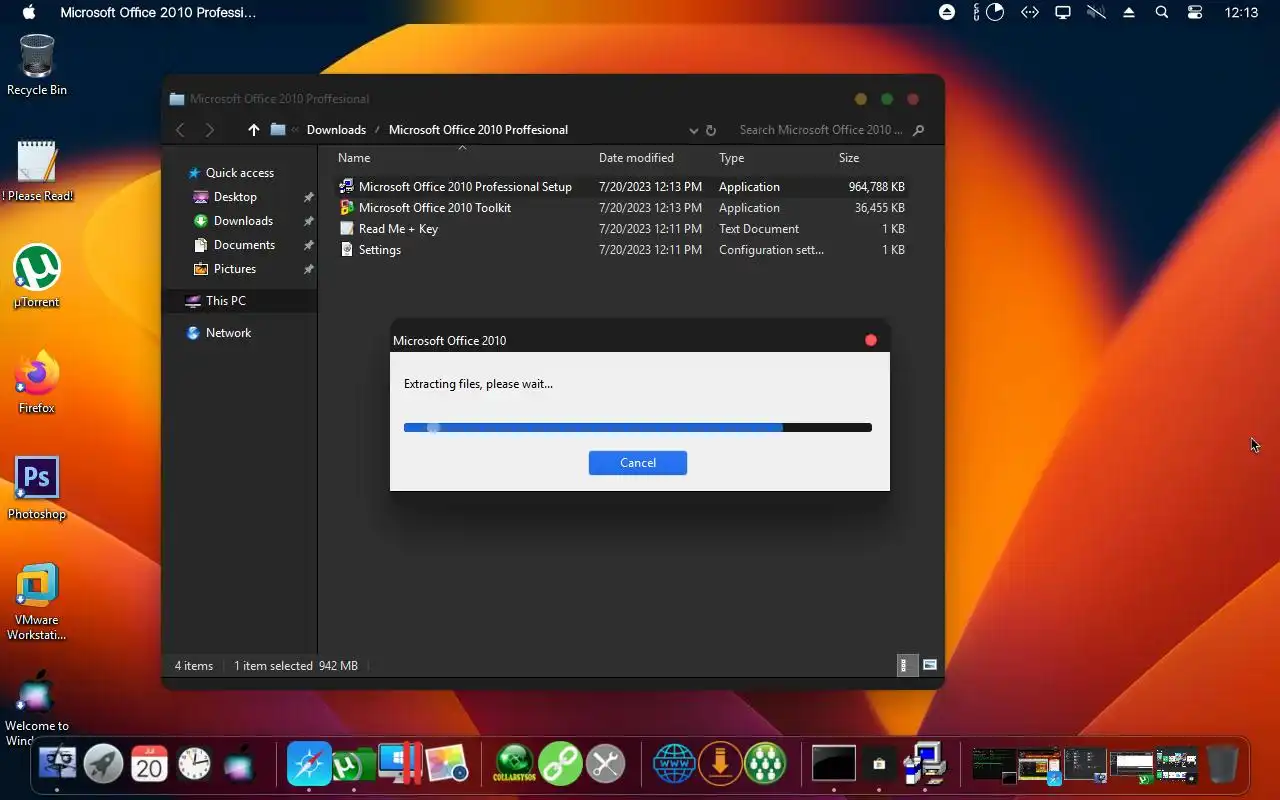
Task: Open the COLLABSYSOS green dock icon
Action: point(515,765)
